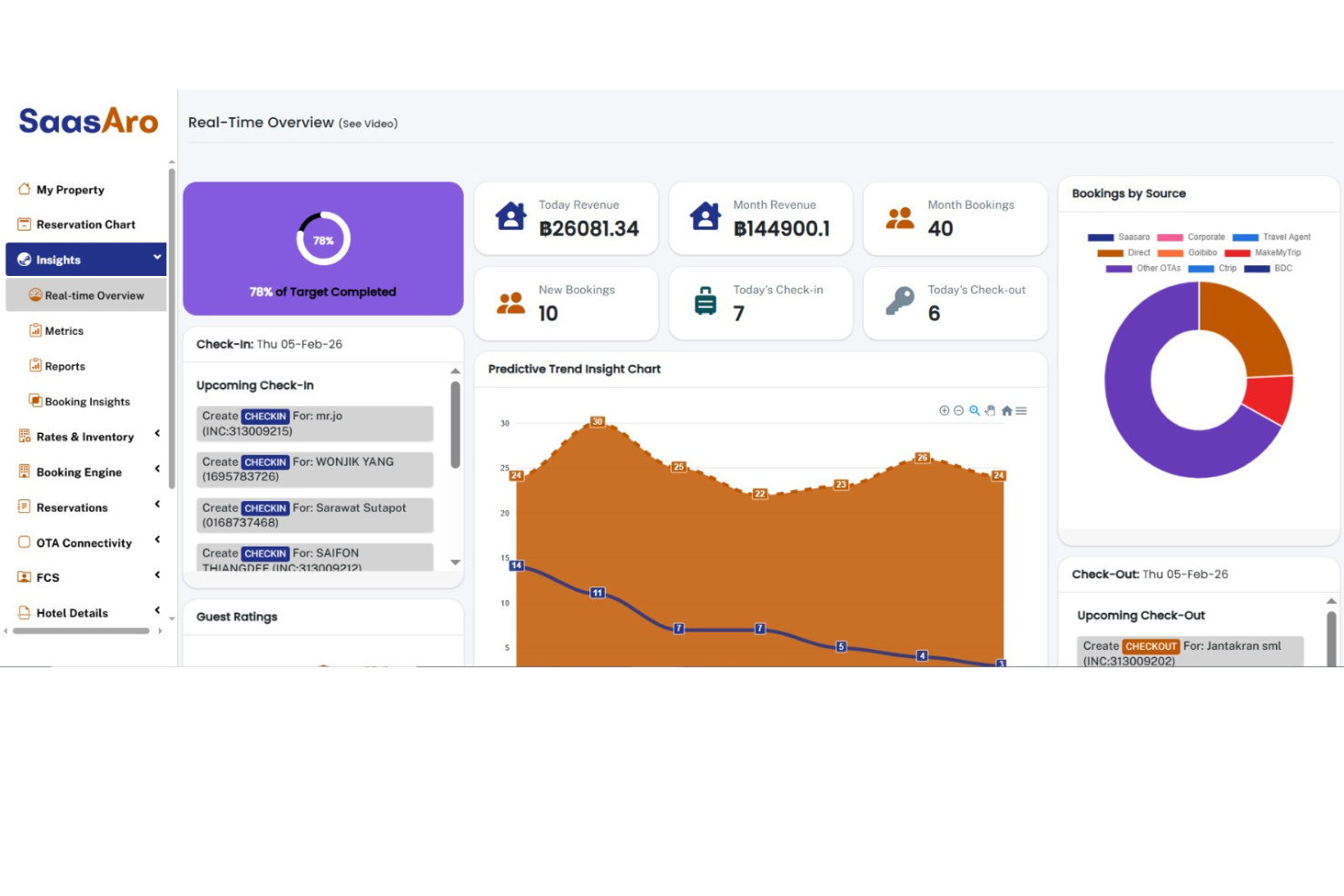The height and width of the screenshot is (896, 1344).
Task: Toggle Direct legend series
Action: 1123,252
